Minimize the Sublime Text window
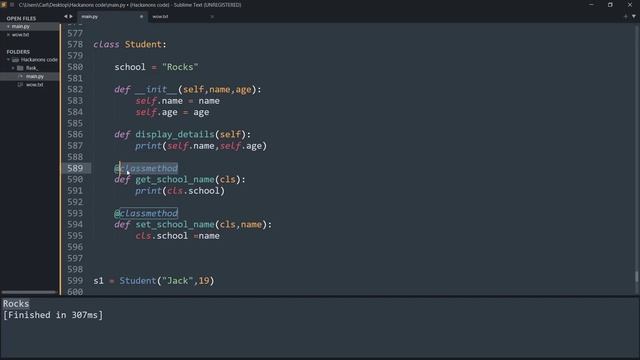640x360 pixels. 591,4
